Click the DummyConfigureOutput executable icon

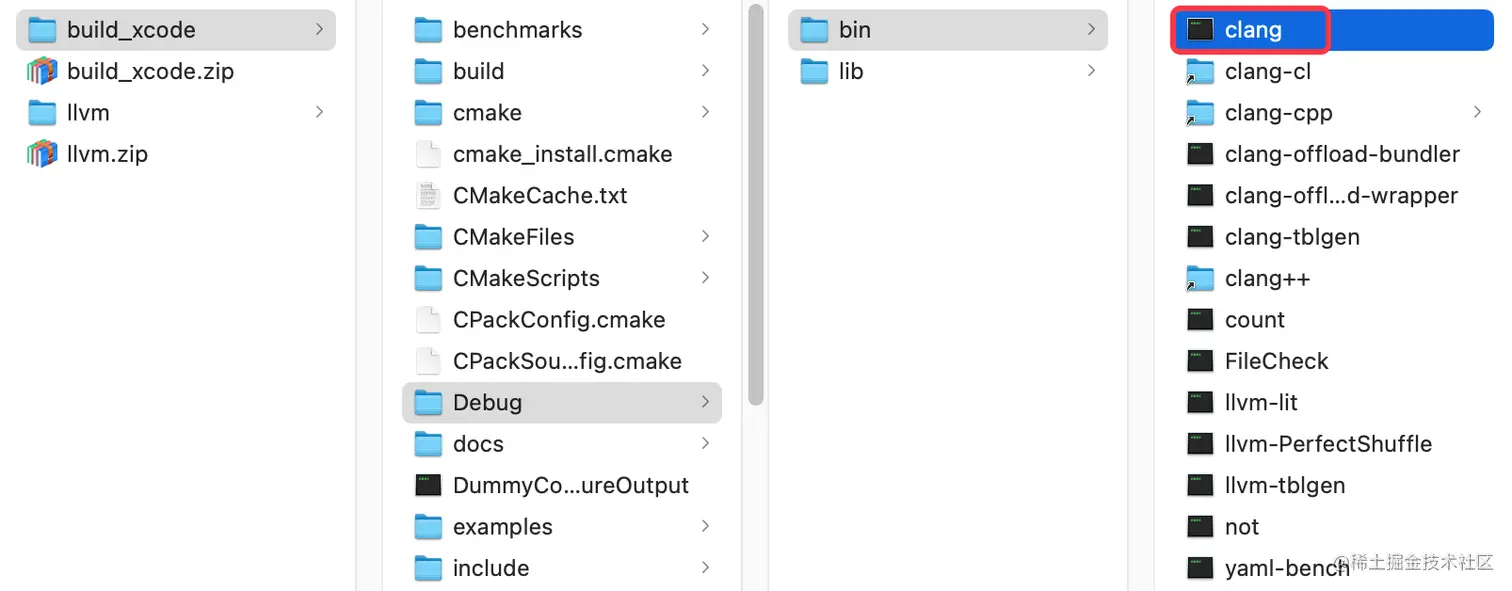point(428,485)
